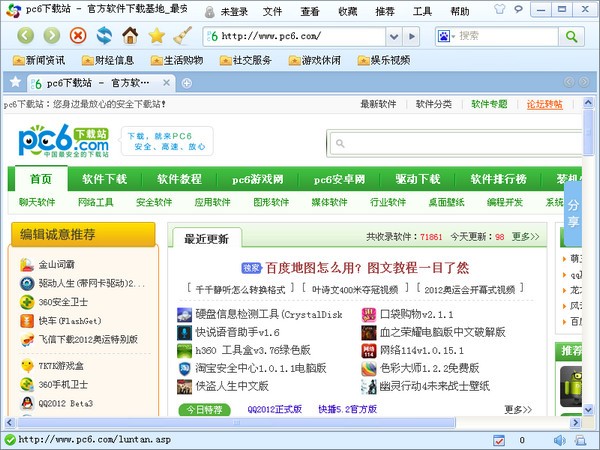Click the horizontal scrollbar thumb
600x450 pixels.
(x=237, y=423)
